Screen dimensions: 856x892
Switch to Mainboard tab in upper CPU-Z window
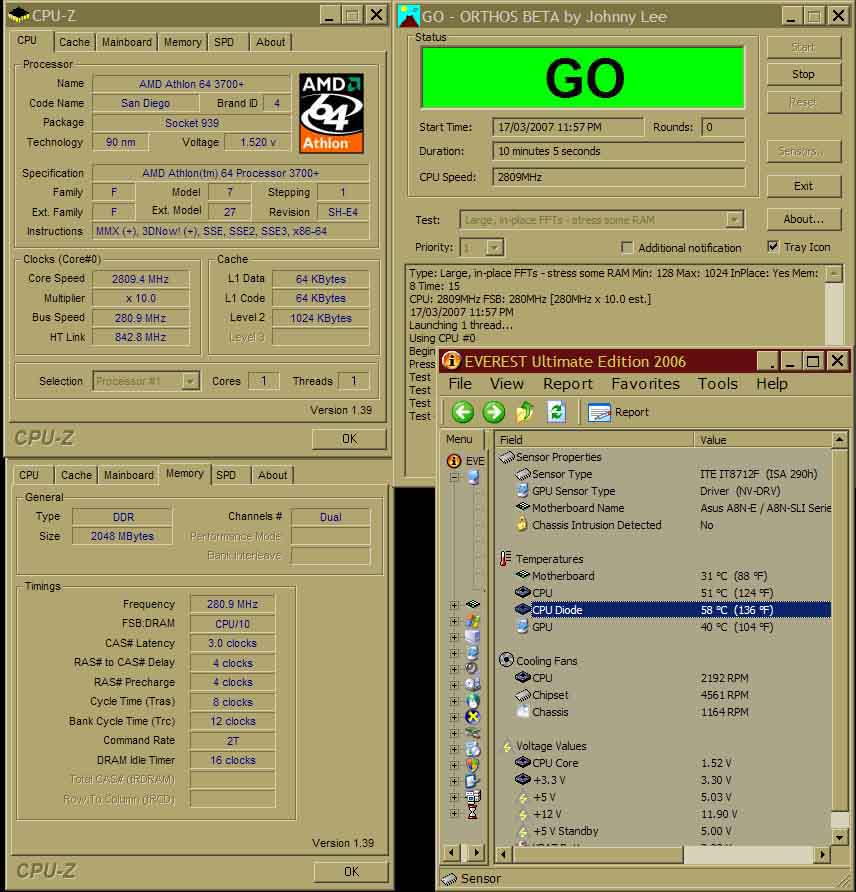pyautogui.click(x=127, y=42)
